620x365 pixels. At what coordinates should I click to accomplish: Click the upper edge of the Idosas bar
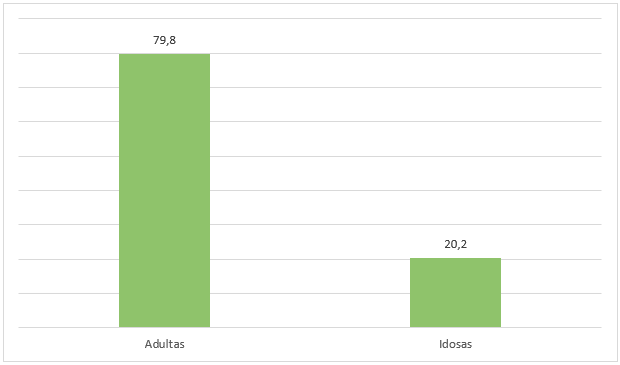coord(456,259)
